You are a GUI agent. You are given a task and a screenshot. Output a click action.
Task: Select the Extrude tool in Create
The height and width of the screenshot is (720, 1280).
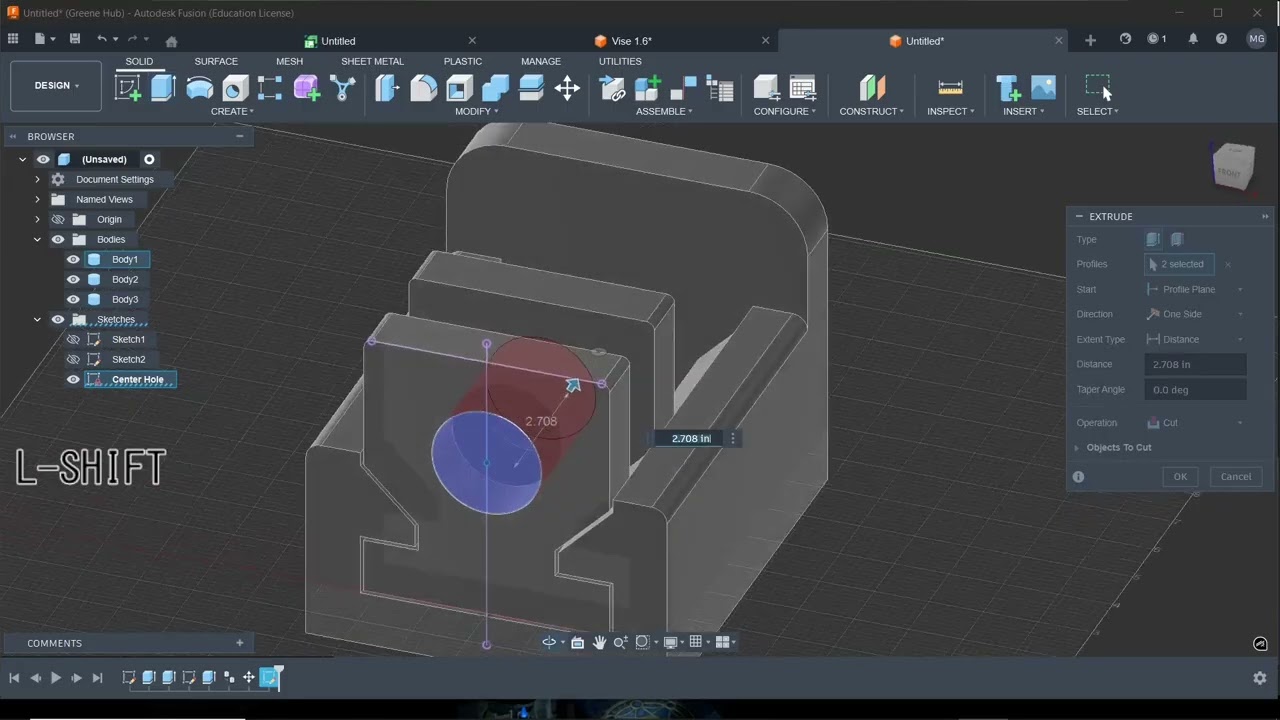(163, 88)
